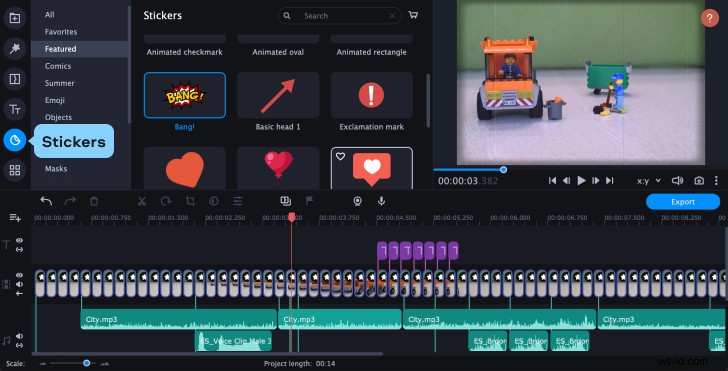Select the Comics category
Viewport: 728px width, 371px height.
click(58, 66)
